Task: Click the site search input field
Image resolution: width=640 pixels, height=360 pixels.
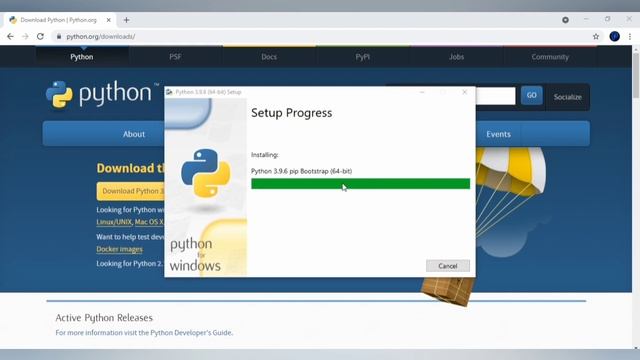Action: pos(496,96)
